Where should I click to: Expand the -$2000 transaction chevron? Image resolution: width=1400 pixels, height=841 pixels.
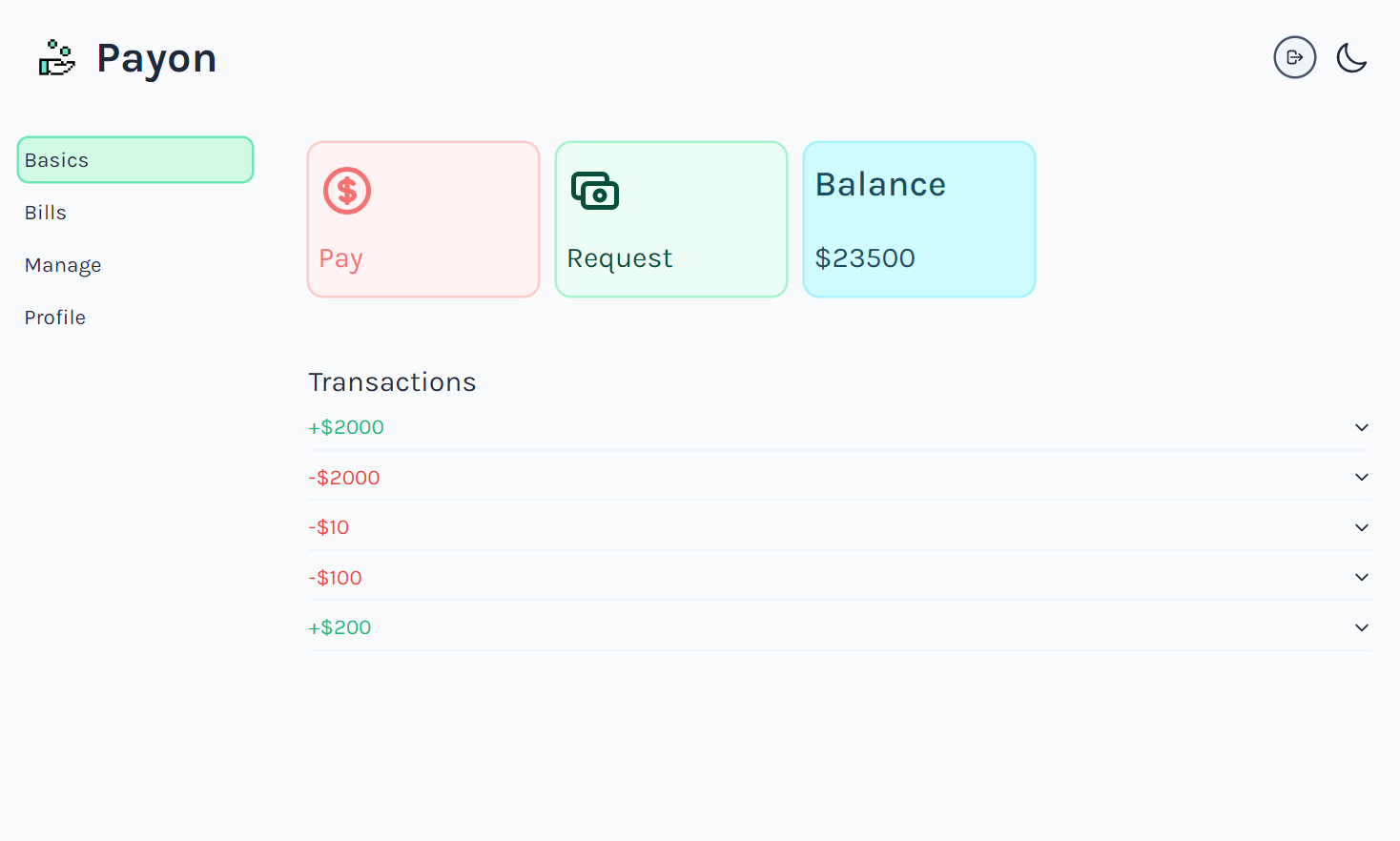click(1362, 477)
